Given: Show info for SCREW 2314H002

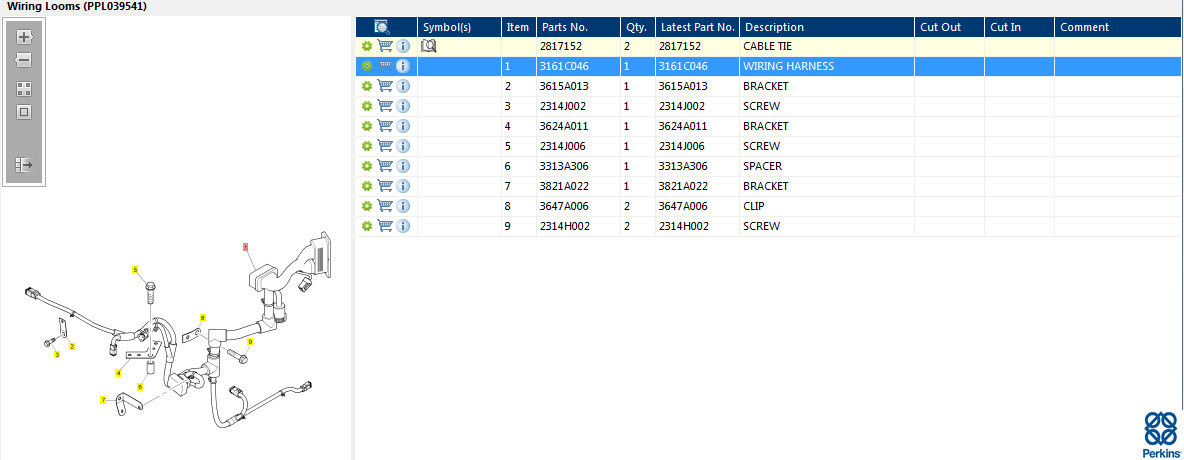Looking at the screenshot, I should [x=403, y=226].
